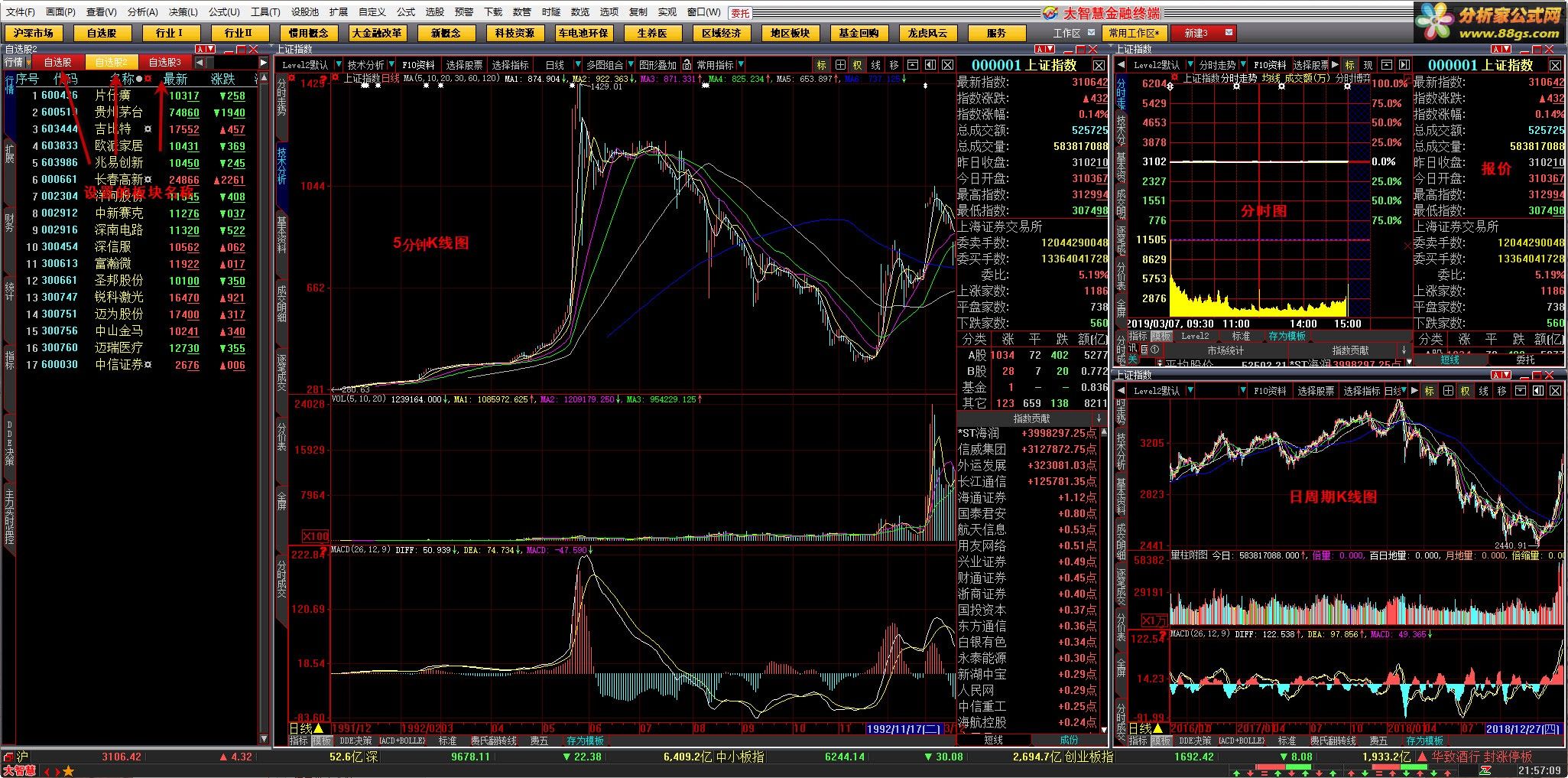Click F10资料 in the center chart toolbar
Viewport: 1568px width, 778px height.
coord(418,65)
